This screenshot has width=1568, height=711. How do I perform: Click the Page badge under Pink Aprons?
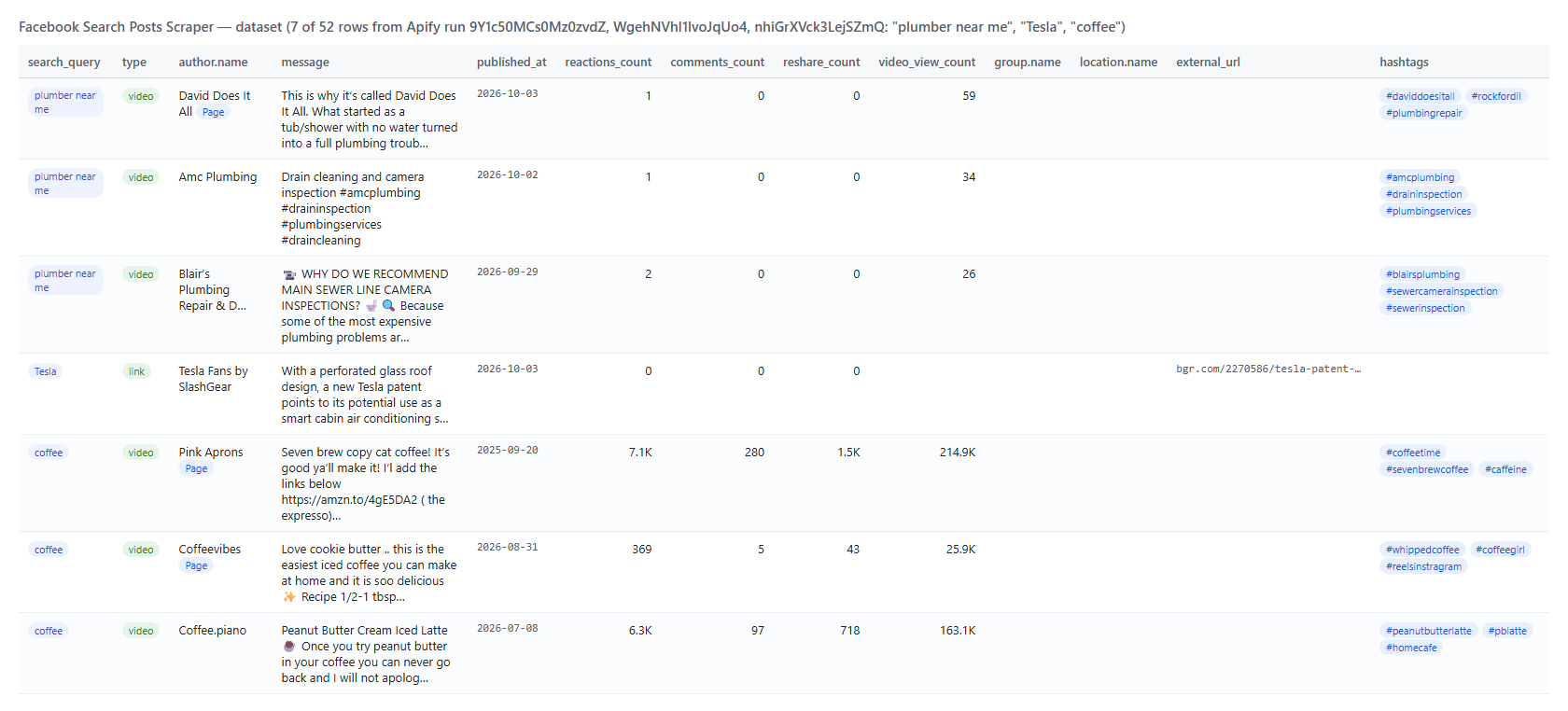(x=196, y=468)
